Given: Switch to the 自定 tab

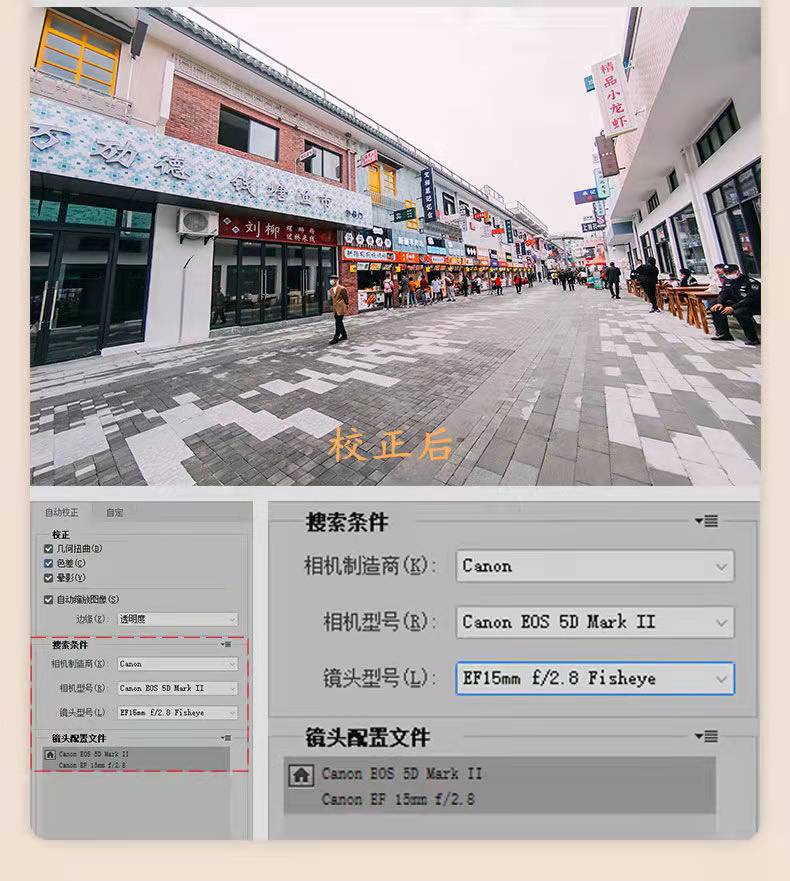Looking at the screenshot, I should [x=115, y=512].
